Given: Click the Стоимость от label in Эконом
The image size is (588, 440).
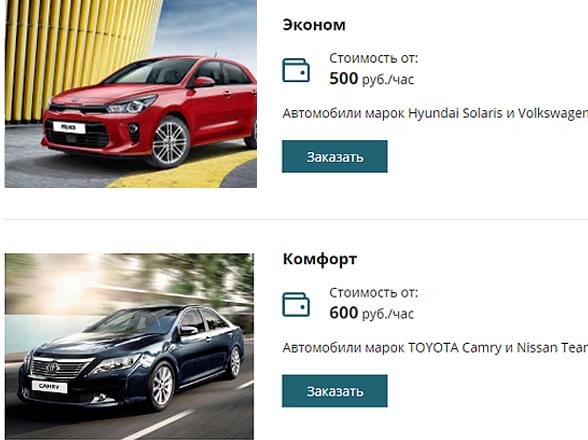Looking at the screenshot, I should coord(374,58).
